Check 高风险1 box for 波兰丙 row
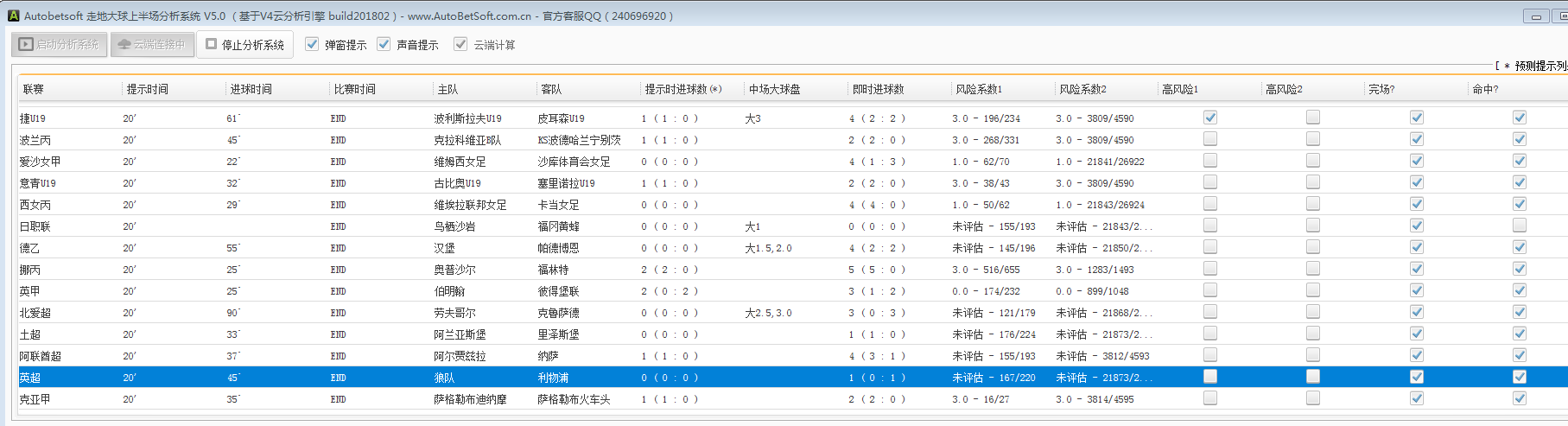 click(x=1210, y=139)
